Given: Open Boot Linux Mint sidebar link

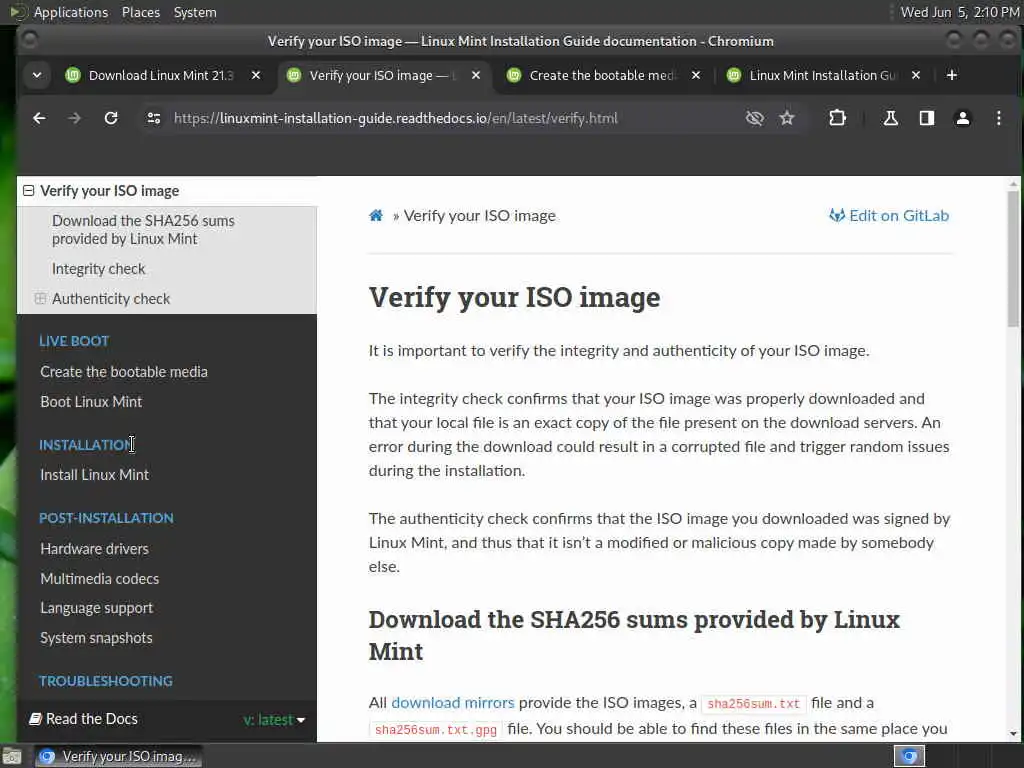Looking at the screenshot, I should 91,402.
